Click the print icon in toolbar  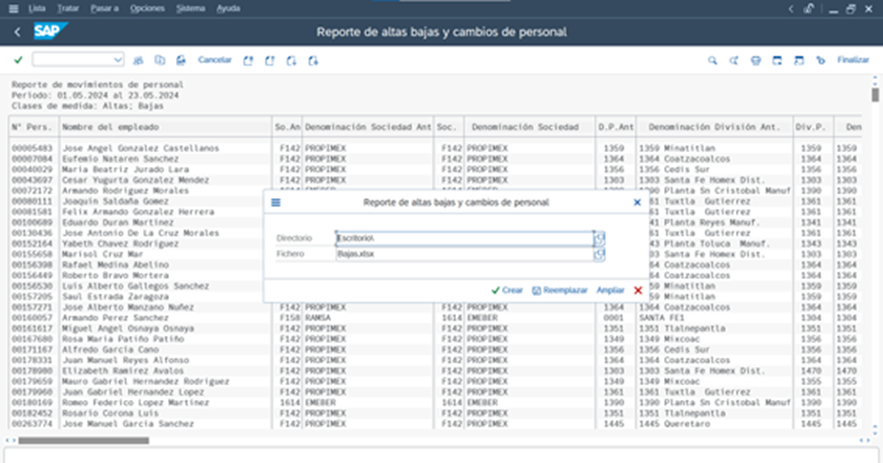click(181, 60)
